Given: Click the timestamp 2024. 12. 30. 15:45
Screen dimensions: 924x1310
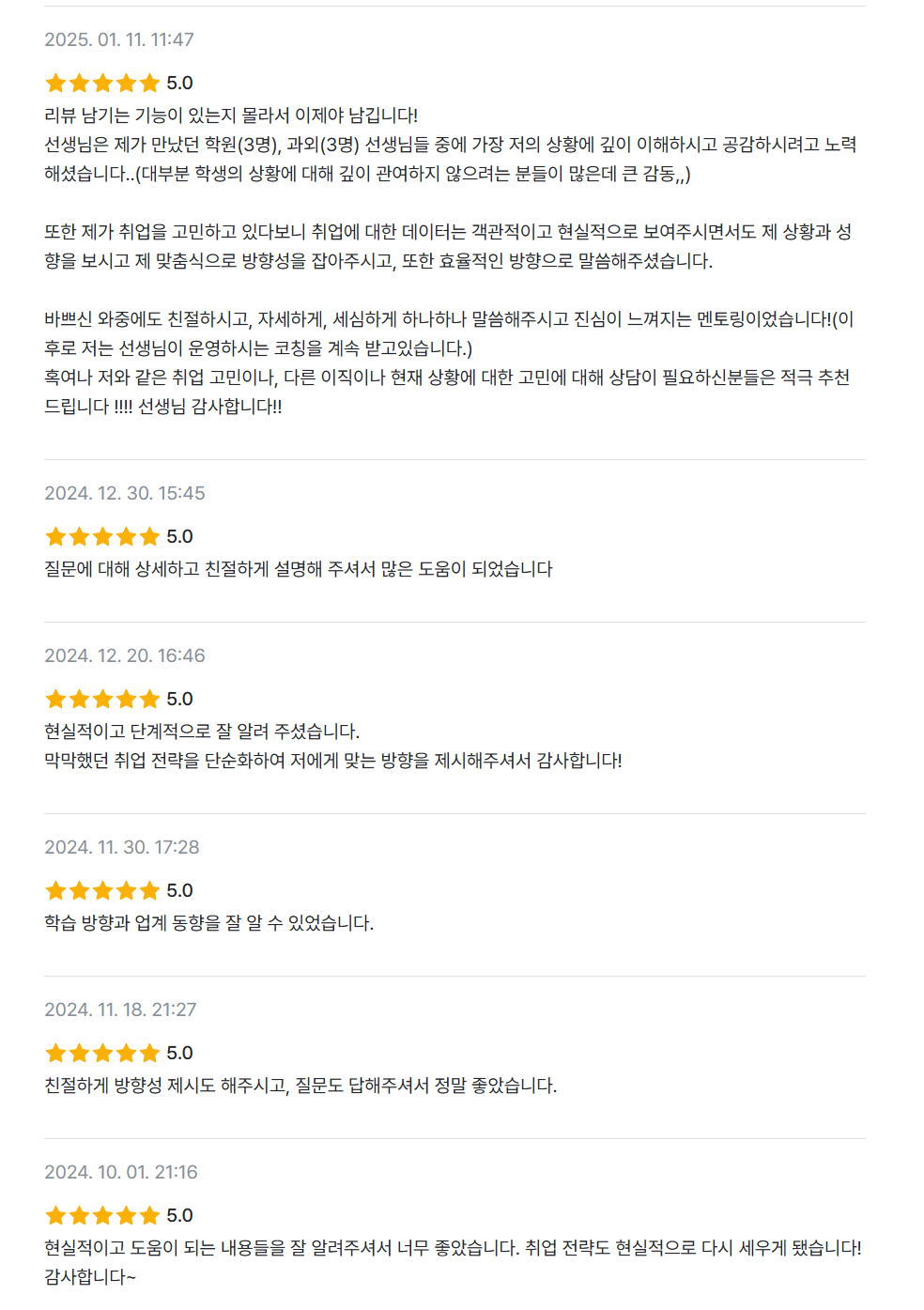Looking at the screenshot, I should pos(125,493).
